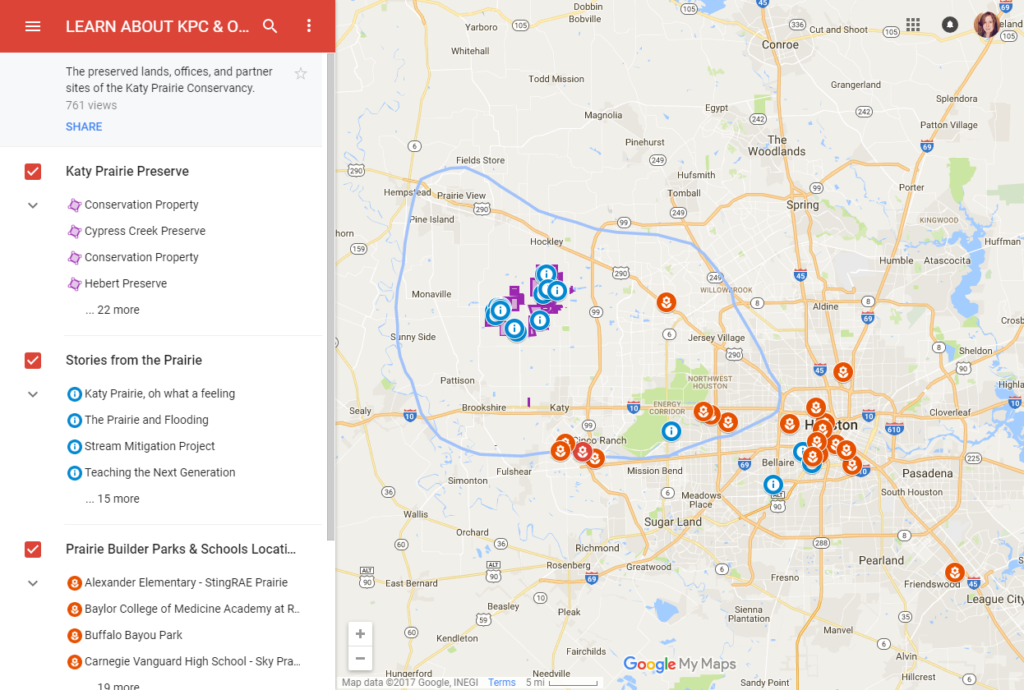The width and height of the screenshot is (1024, 690).
Task: Open the navigation hamburger menu
Action: [x=33, y=26]
